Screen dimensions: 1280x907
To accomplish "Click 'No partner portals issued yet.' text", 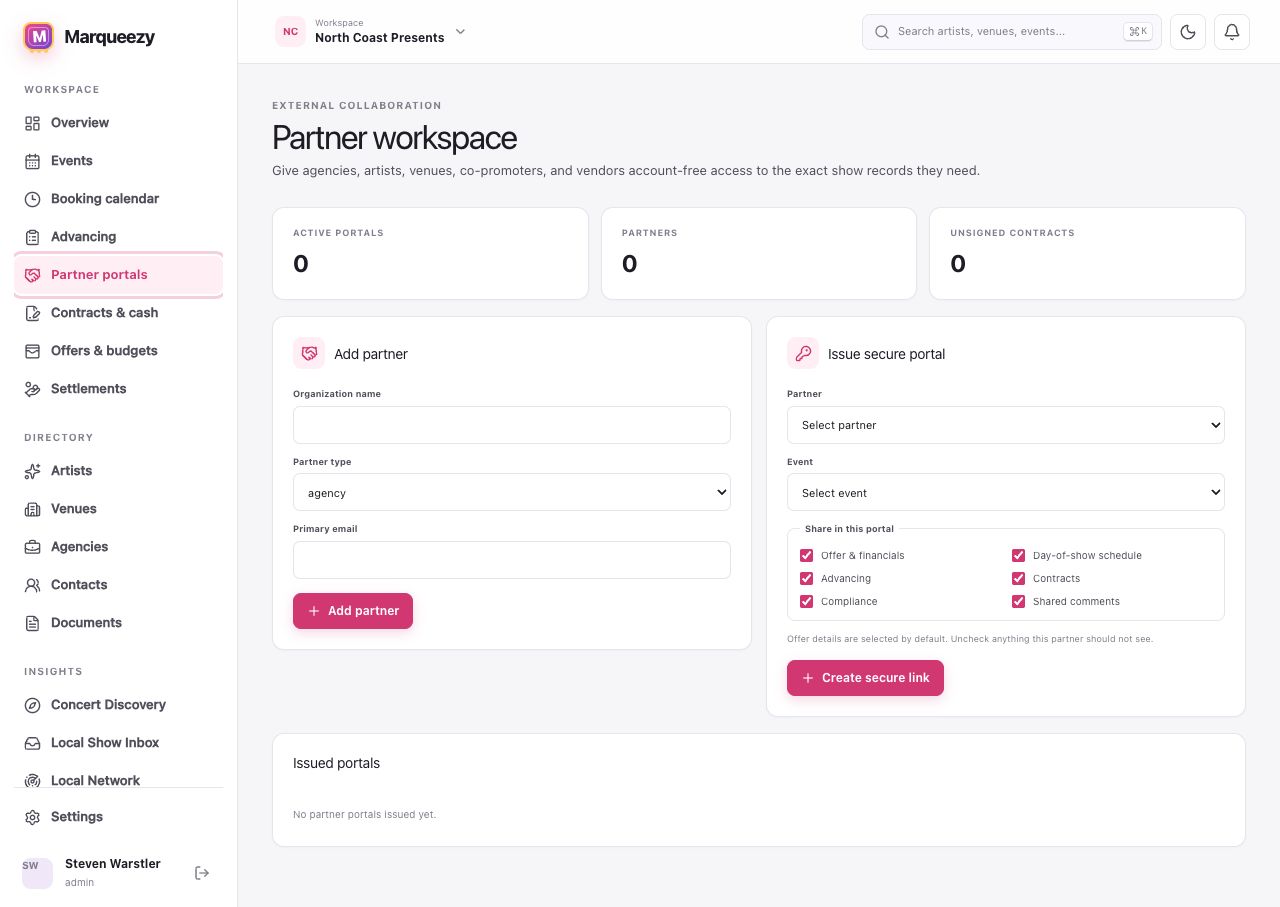I will click(364, 814).
